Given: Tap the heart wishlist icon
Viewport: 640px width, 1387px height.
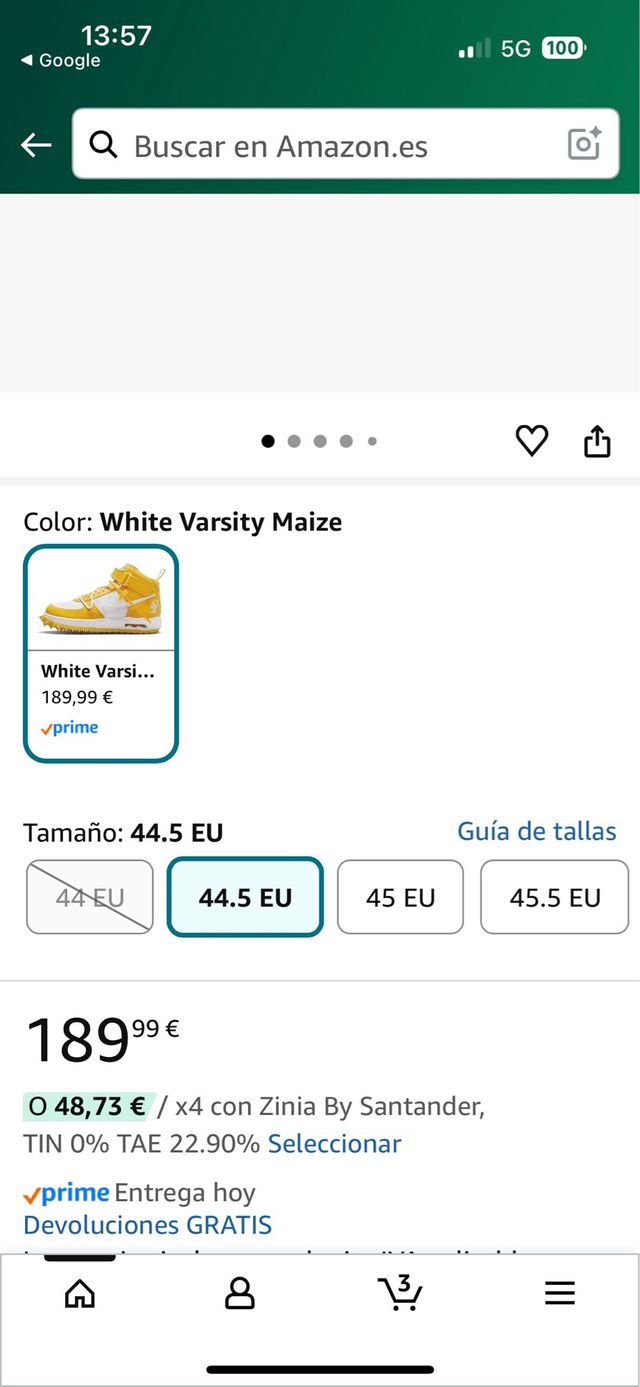Looking at the screenshot, I should pyautogui.click(x=531, y=441).
